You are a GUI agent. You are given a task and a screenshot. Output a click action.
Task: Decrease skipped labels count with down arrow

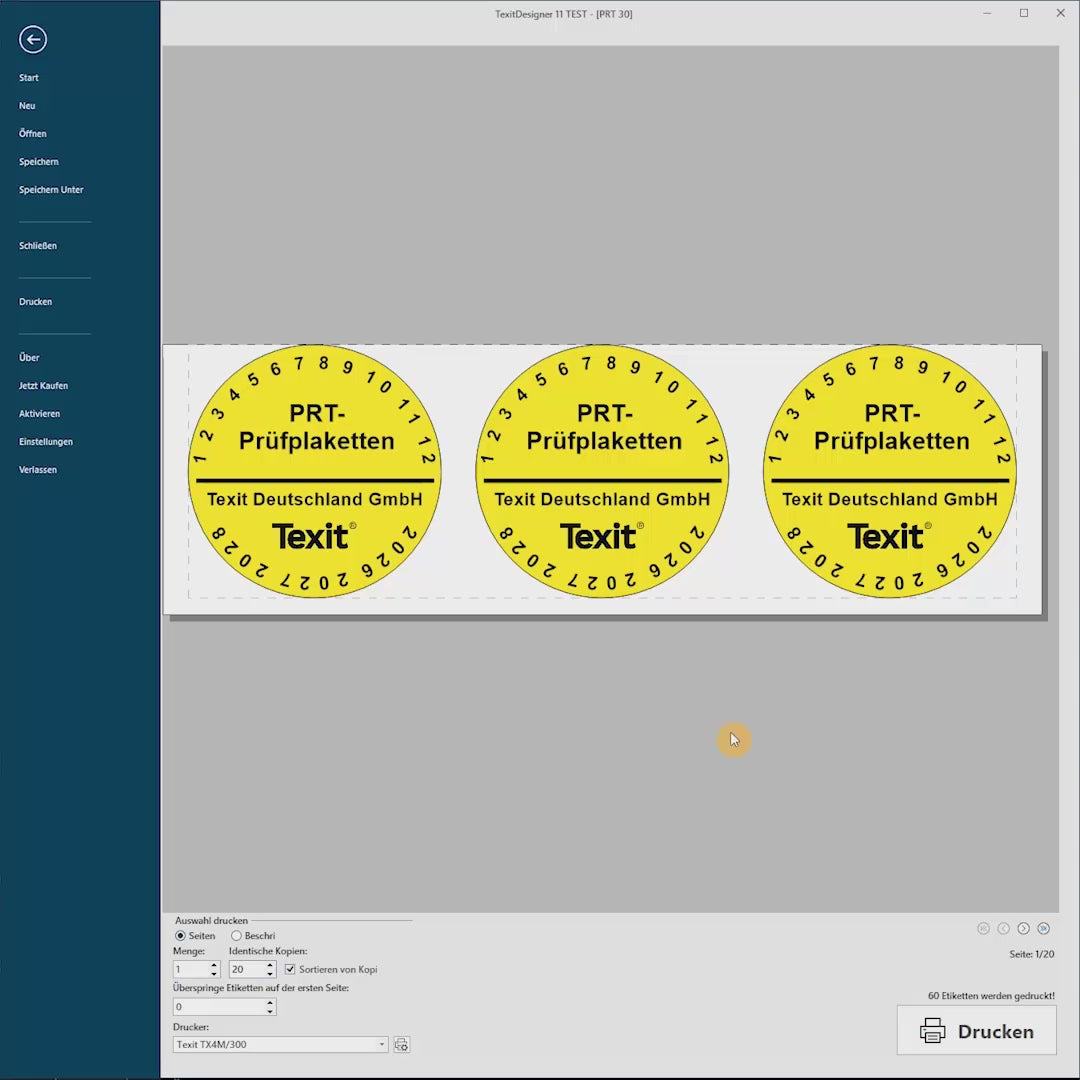pos(270,1011)
